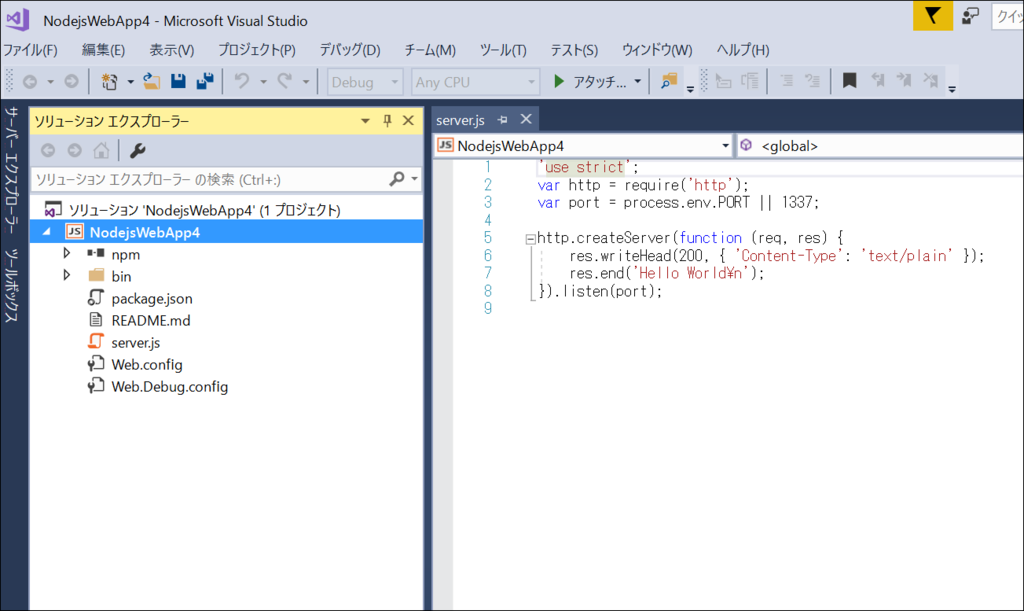
Task: Open the File menu
Action: click(30, 50)
